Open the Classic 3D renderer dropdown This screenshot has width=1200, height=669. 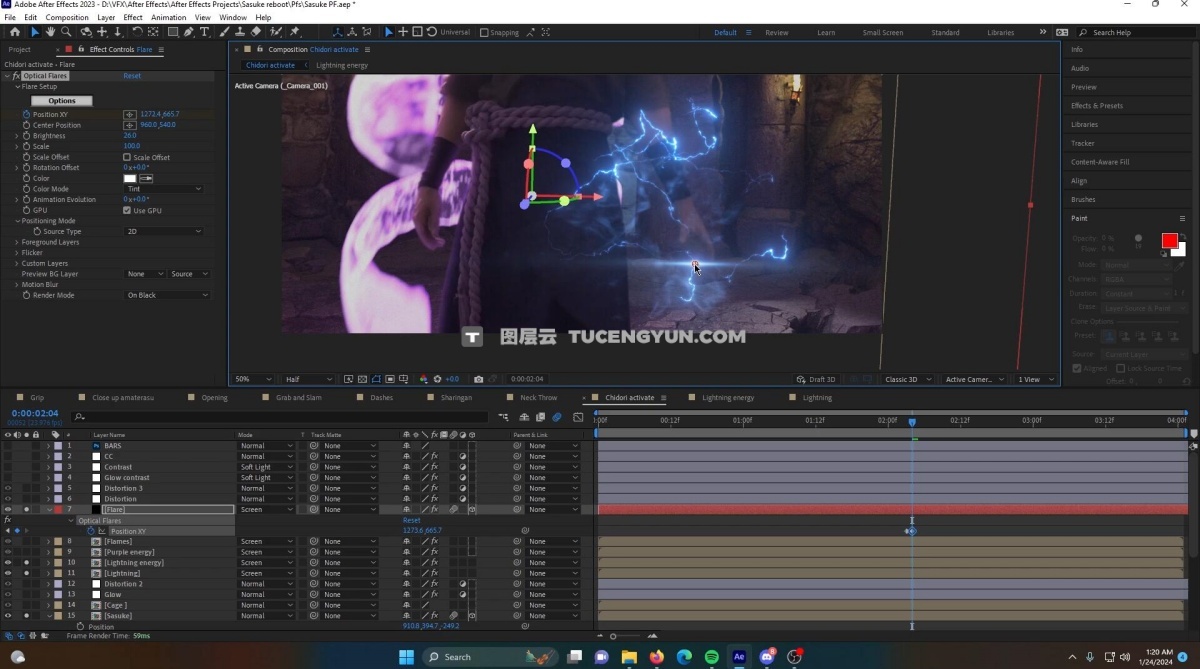[909, 380]
